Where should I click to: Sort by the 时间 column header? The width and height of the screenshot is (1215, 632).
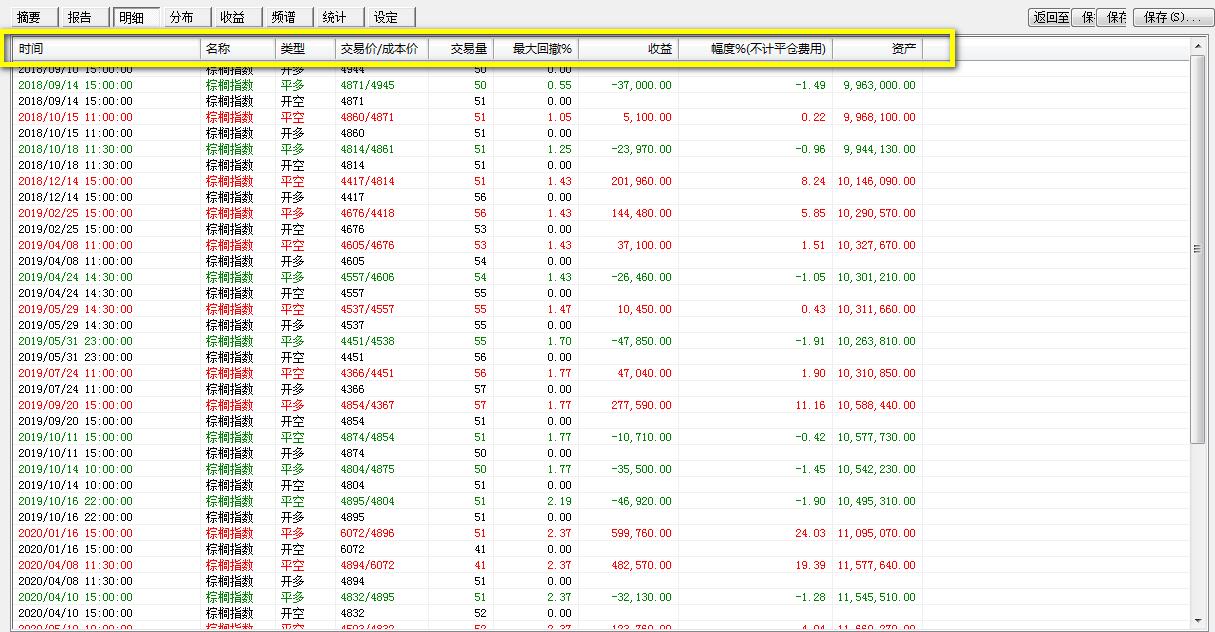click(x=107, y=49)
